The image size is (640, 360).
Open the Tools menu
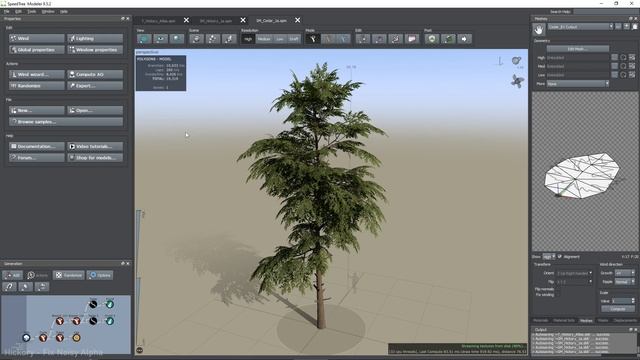pyautogui.click(x=32, y=11)
